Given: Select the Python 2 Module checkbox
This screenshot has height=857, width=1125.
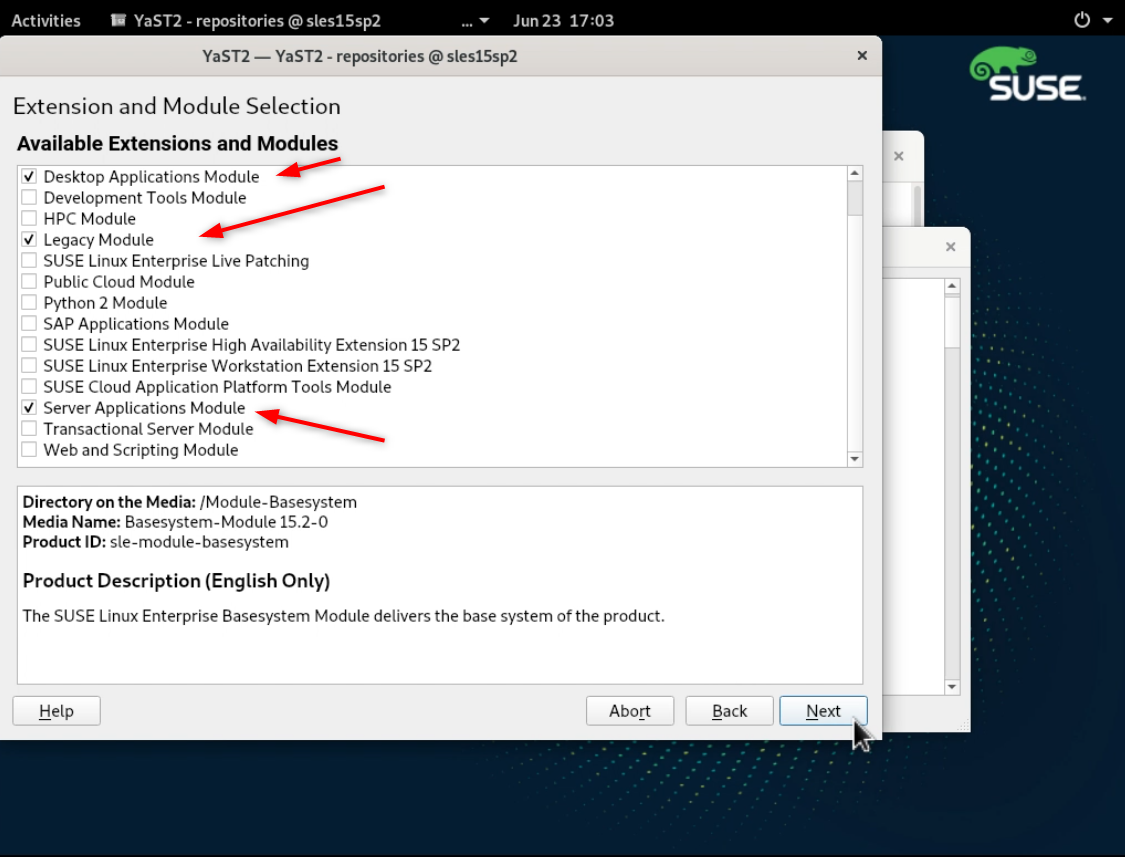Looking at the screenshot, I should (x=29, y=302).
